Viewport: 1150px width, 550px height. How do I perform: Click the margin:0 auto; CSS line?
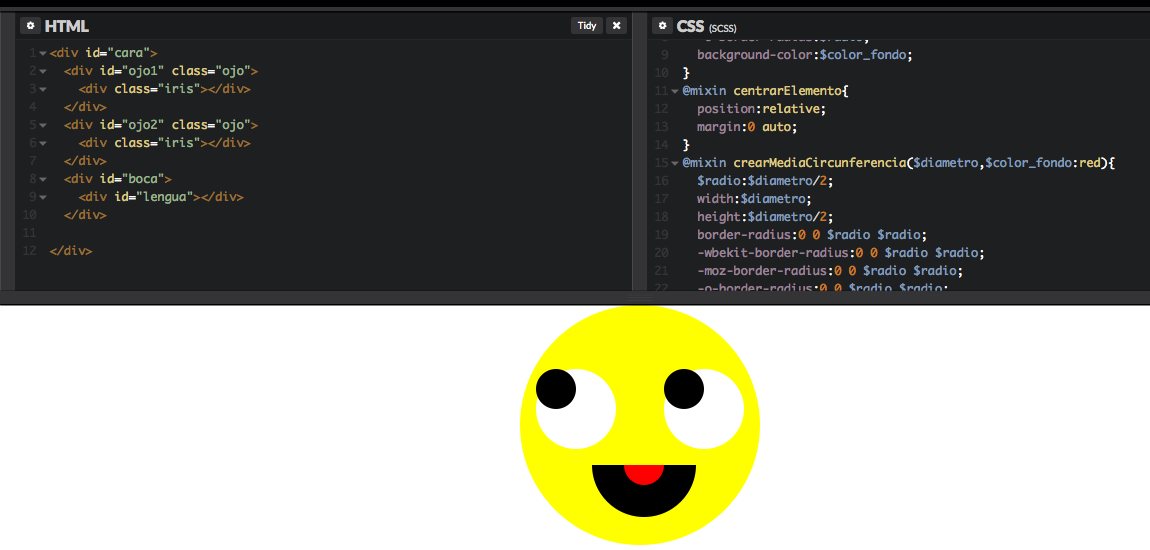point(747,127)
